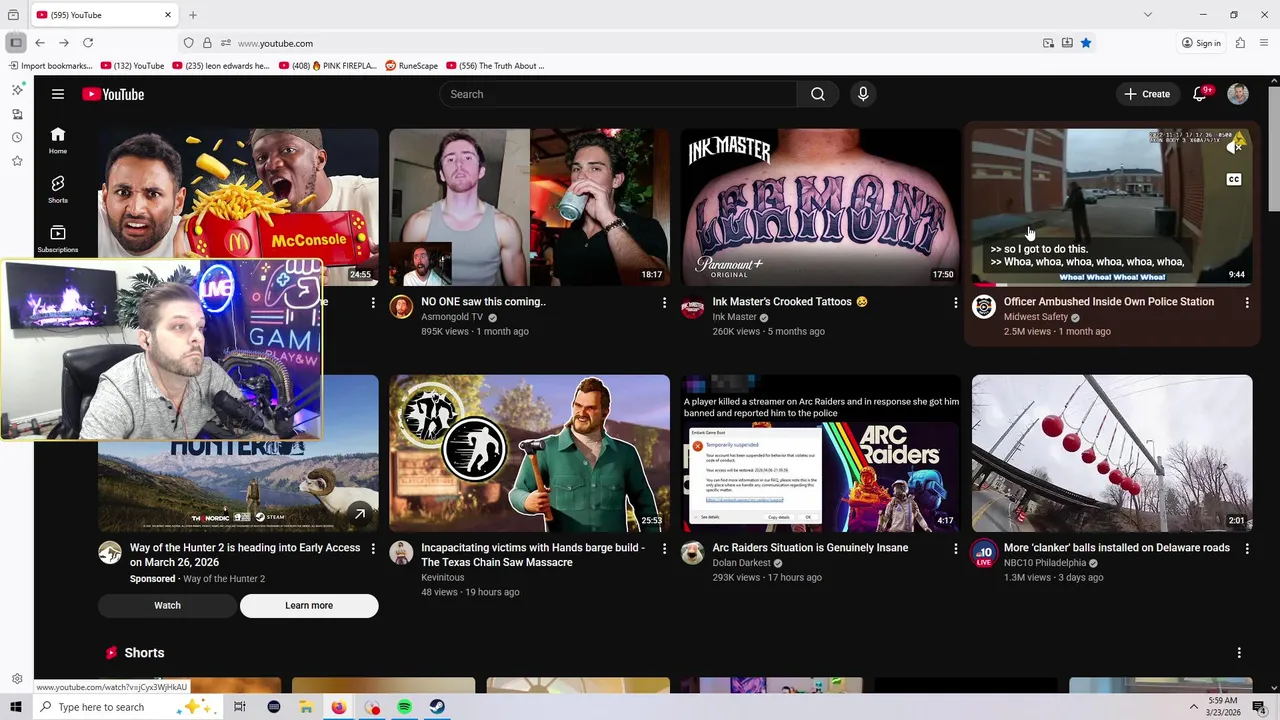Open more options for Arc Raiders Situation video
The width and height of the screenshot is (1280, 720).
(x=955, y=548)
